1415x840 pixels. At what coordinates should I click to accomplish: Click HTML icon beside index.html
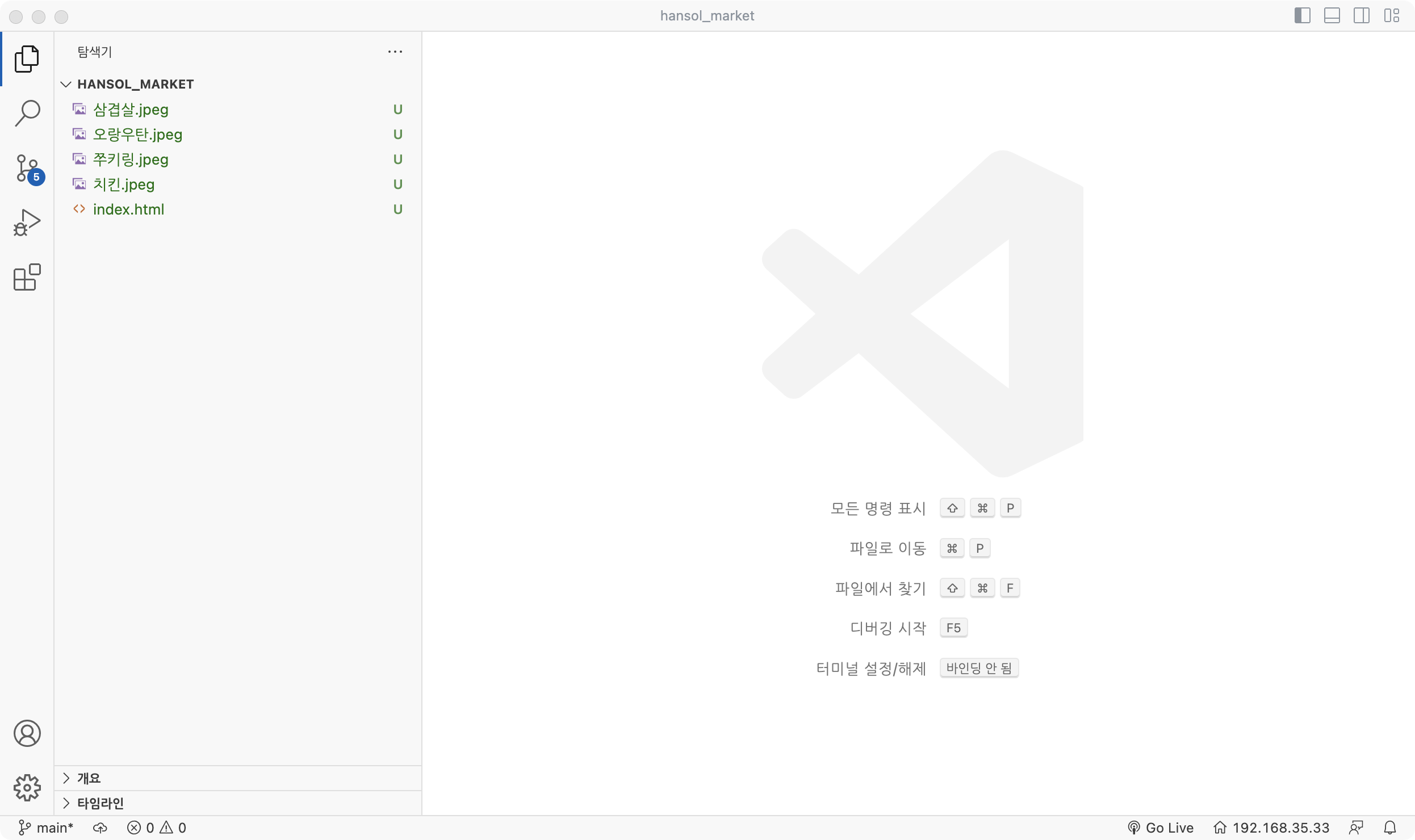(79, 209)
